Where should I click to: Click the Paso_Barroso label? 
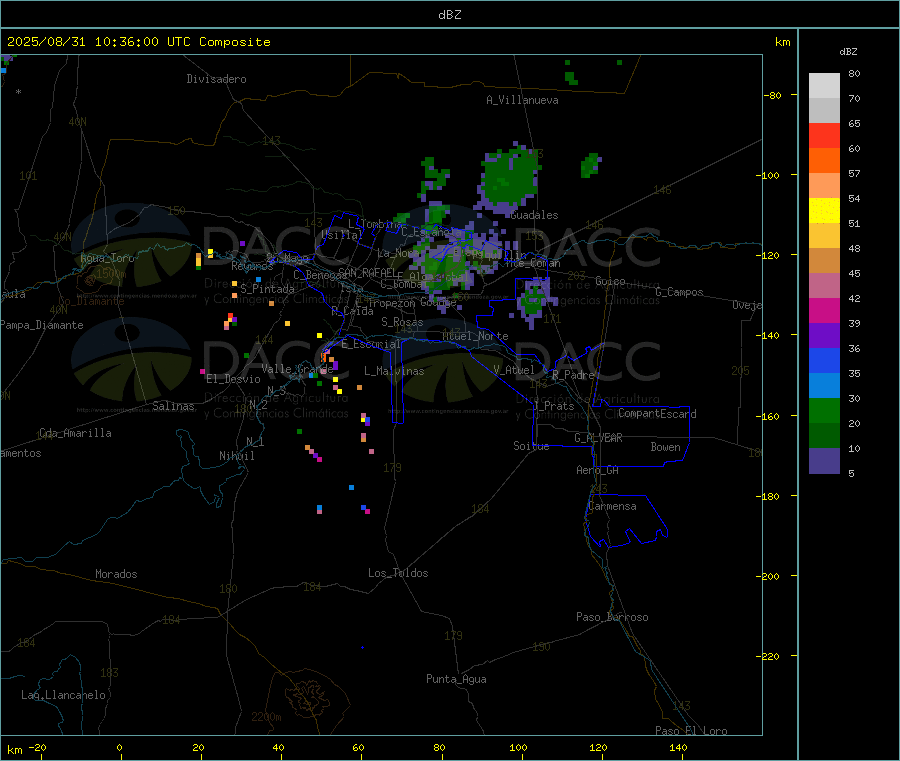(612, 617)
